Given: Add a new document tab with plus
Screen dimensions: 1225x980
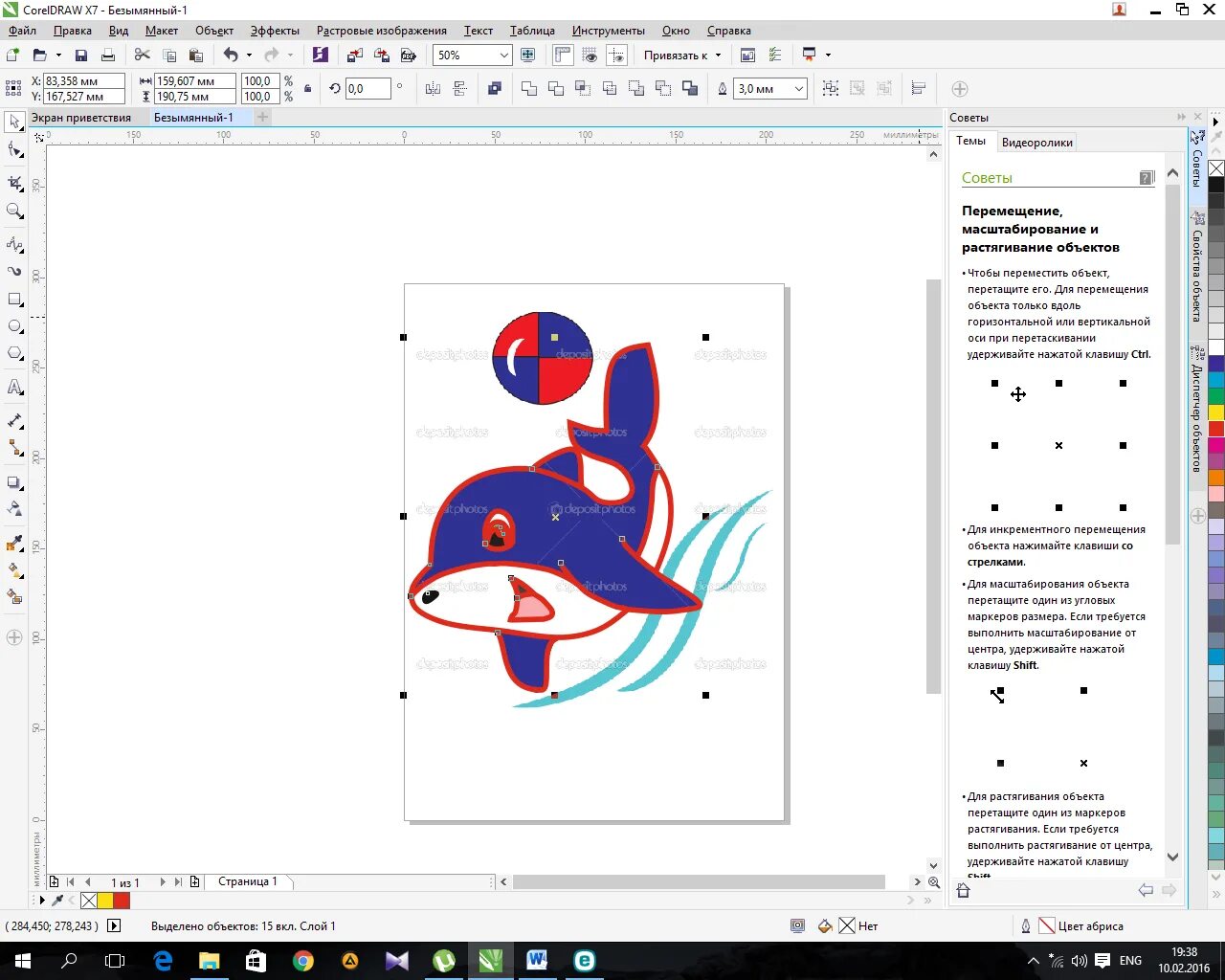Looking at the screenshot, I should click(x=263, y=118).
